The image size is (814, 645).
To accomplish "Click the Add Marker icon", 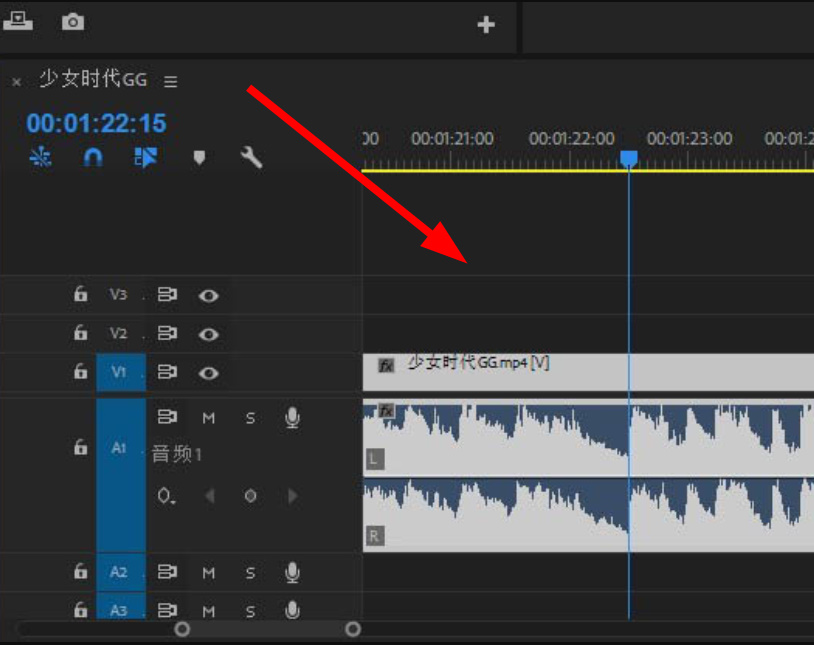I will [x=199, y=157].
